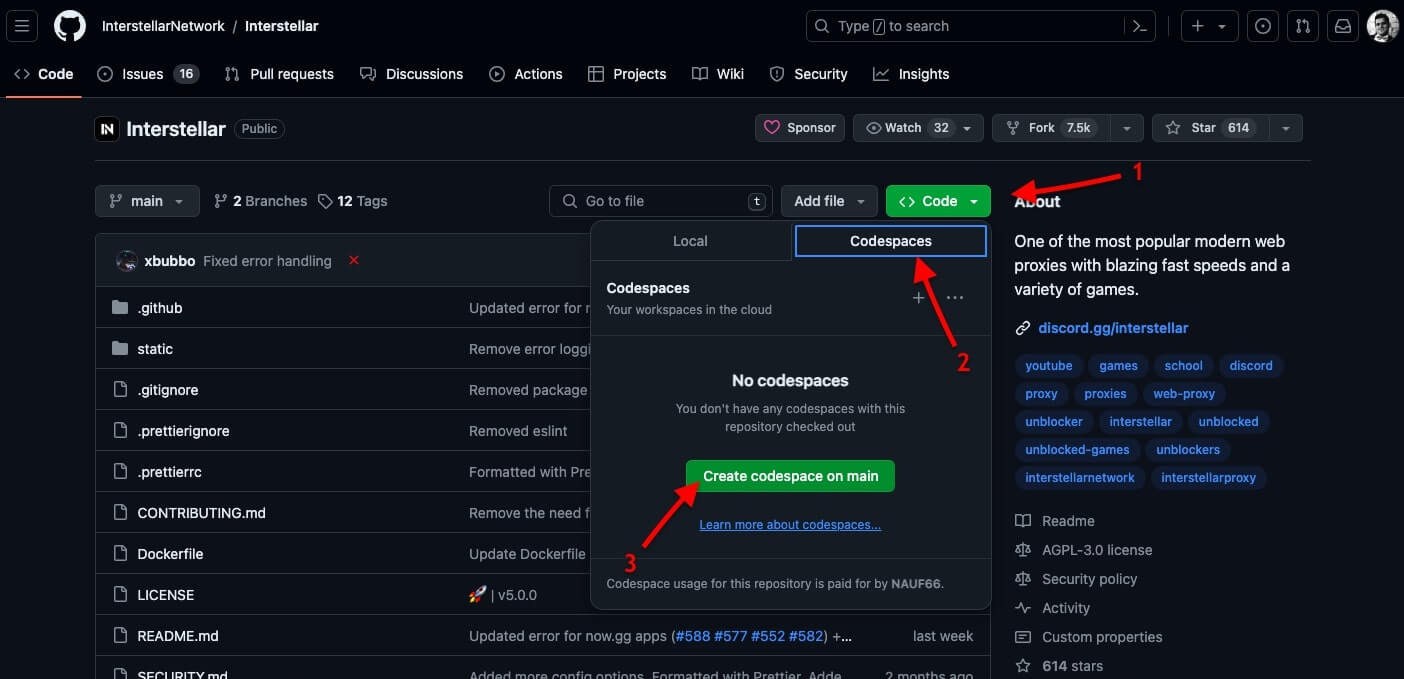Open the README.md file
Viewport: 1404px width, 679px height.
tap(178, 636)
